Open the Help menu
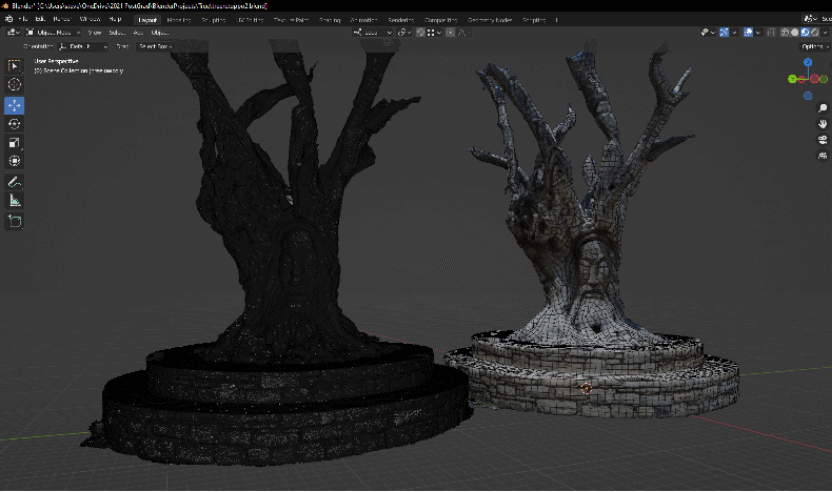The height and width of the screenshot is (492, 832). point(115,19)
